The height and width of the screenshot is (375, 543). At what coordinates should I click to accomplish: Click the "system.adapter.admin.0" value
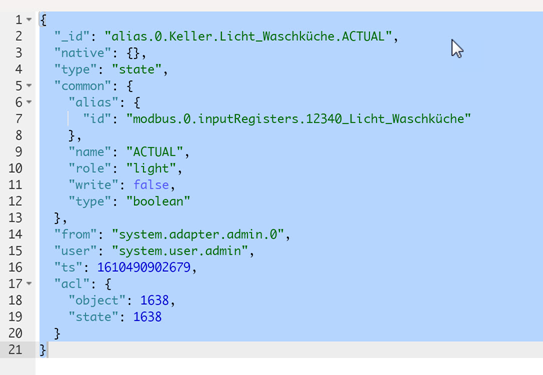[198, 234]
